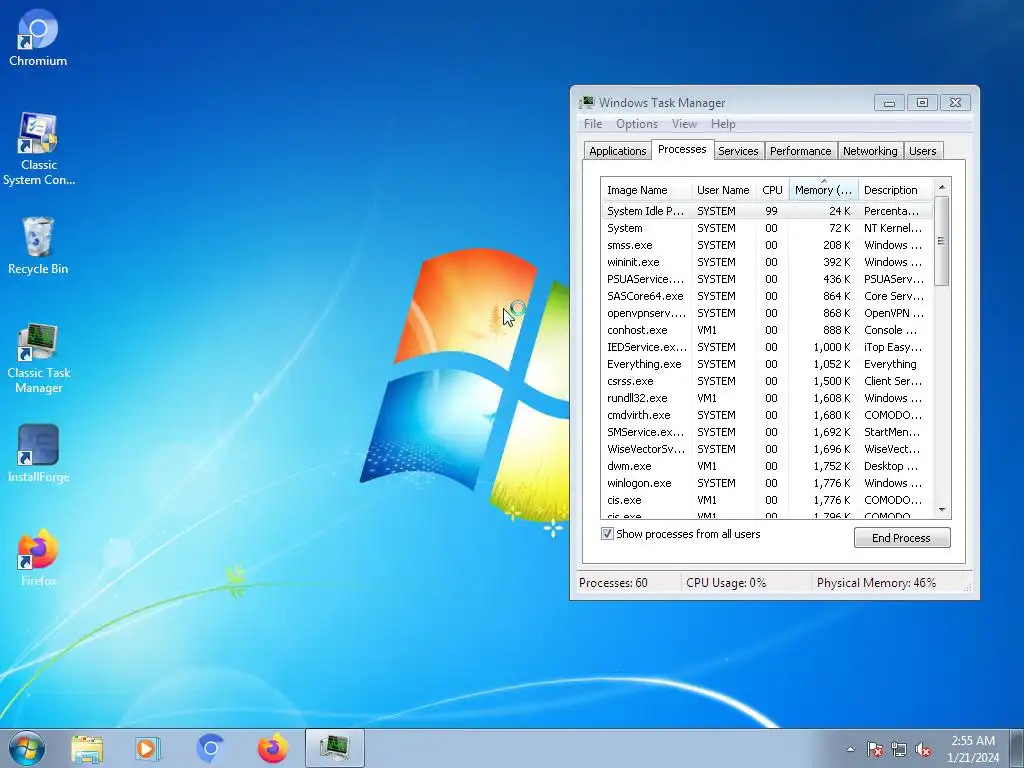This screenshot has height=768, width=1024.
Task: Select the csrss.exe process
Action: coord(767,381)
